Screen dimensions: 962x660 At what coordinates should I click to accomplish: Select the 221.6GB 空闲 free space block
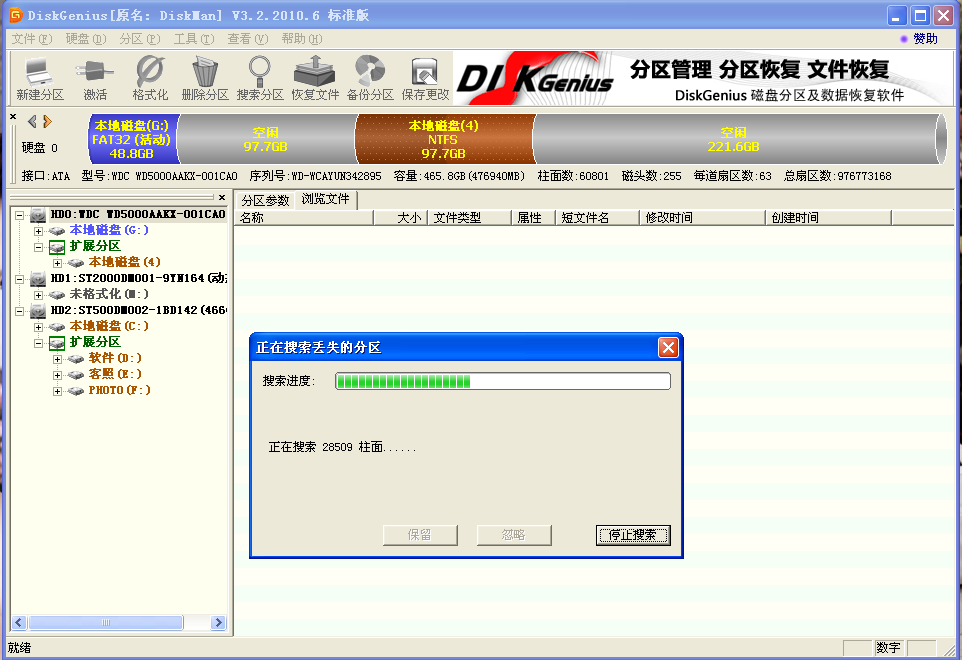734,139
